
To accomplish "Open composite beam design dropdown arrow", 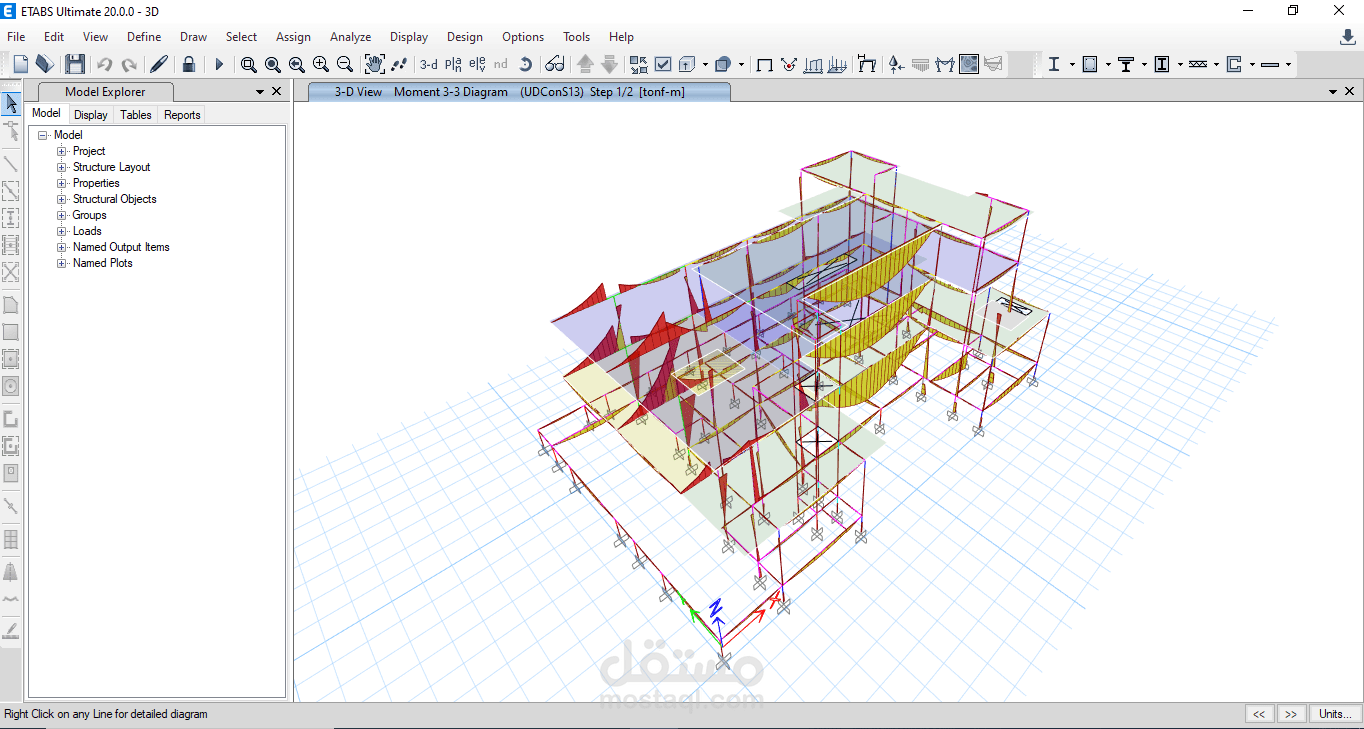I will pos(1144,64).
